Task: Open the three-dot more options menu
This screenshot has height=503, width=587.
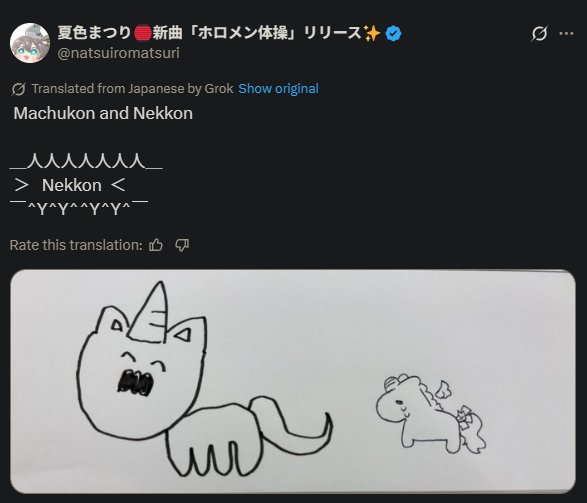Action: (x=566, y=33)
